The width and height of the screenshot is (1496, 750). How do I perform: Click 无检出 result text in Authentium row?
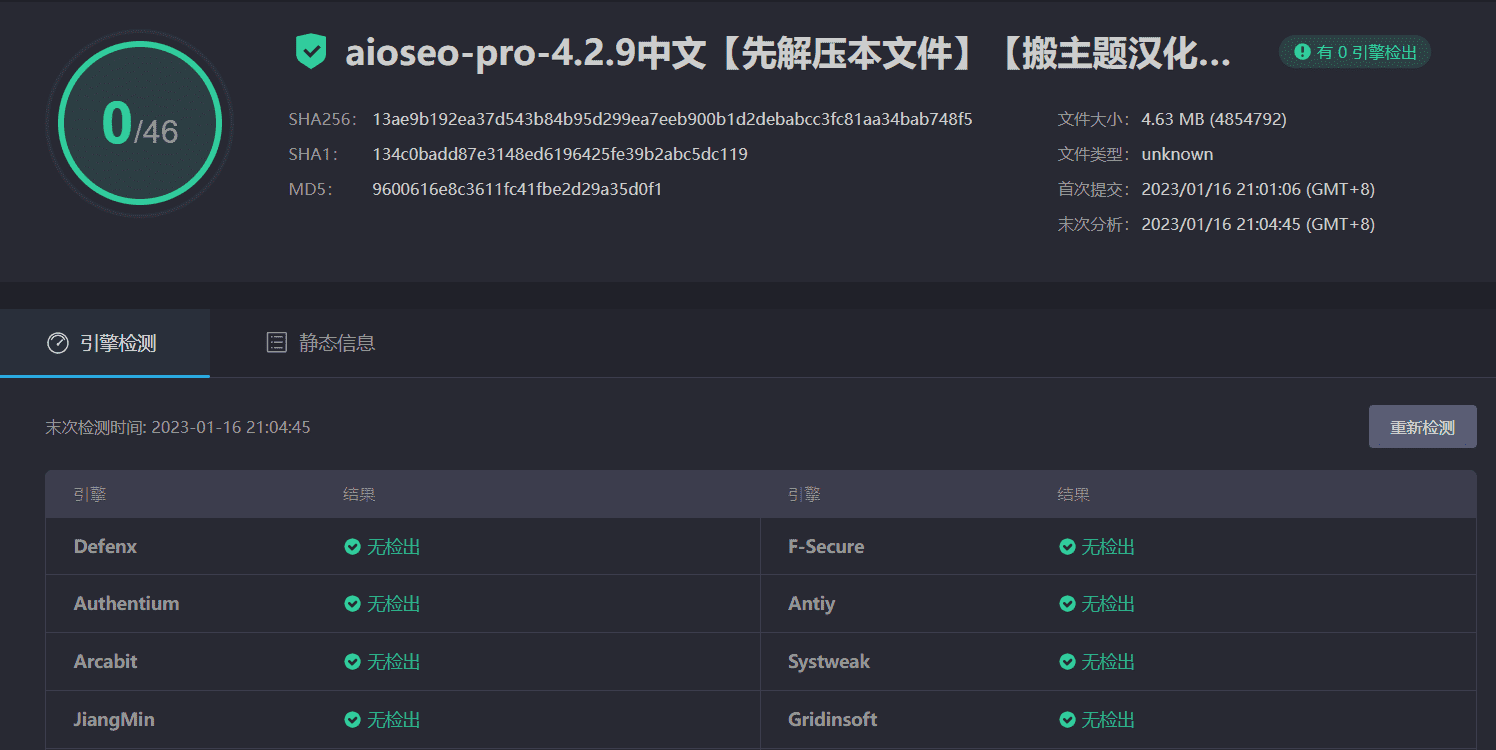(393, 604)
